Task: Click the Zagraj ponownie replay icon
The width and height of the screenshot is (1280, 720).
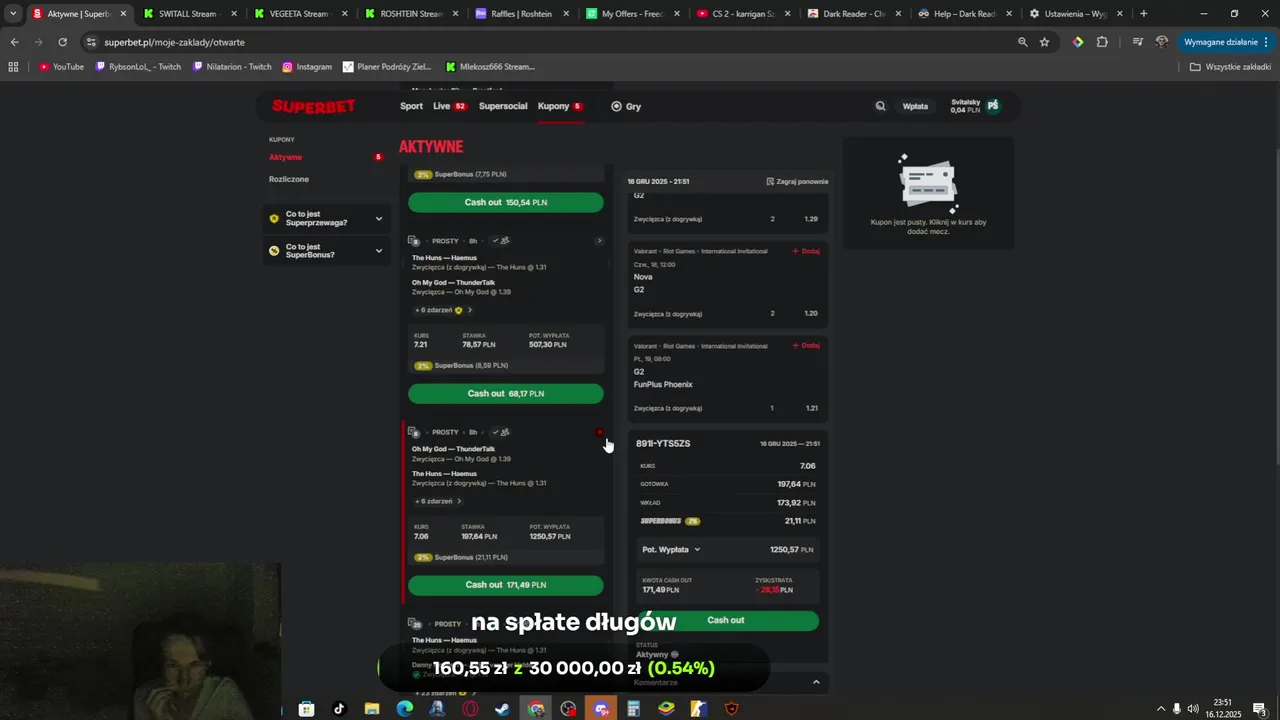Action: tap(770, 182)
